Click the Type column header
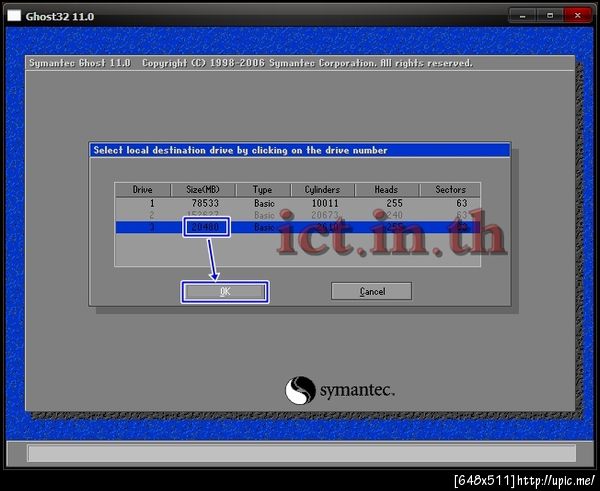Screen dimensions: 600x491 [263, 190]
